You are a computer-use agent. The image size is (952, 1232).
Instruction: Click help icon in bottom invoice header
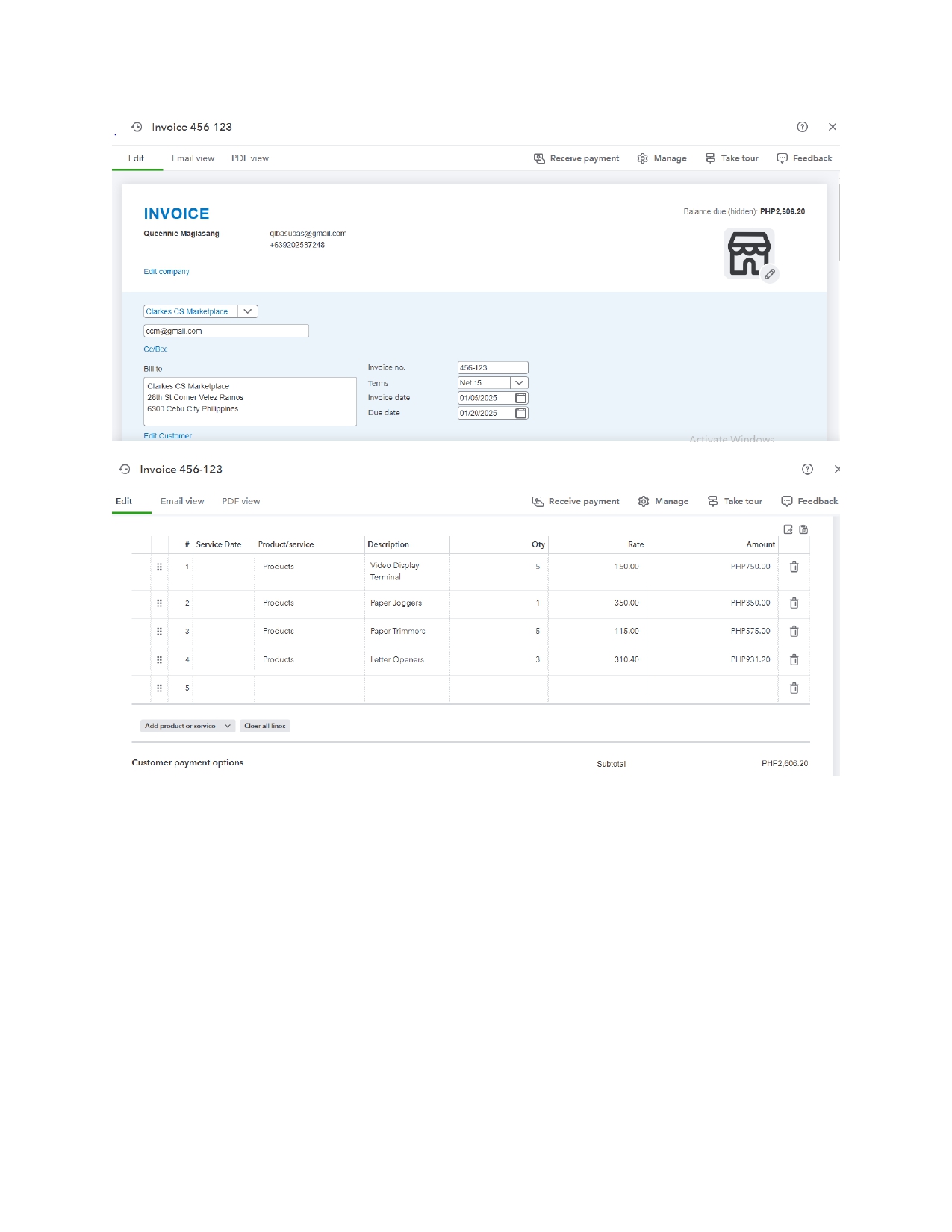(x=807, y=469)
